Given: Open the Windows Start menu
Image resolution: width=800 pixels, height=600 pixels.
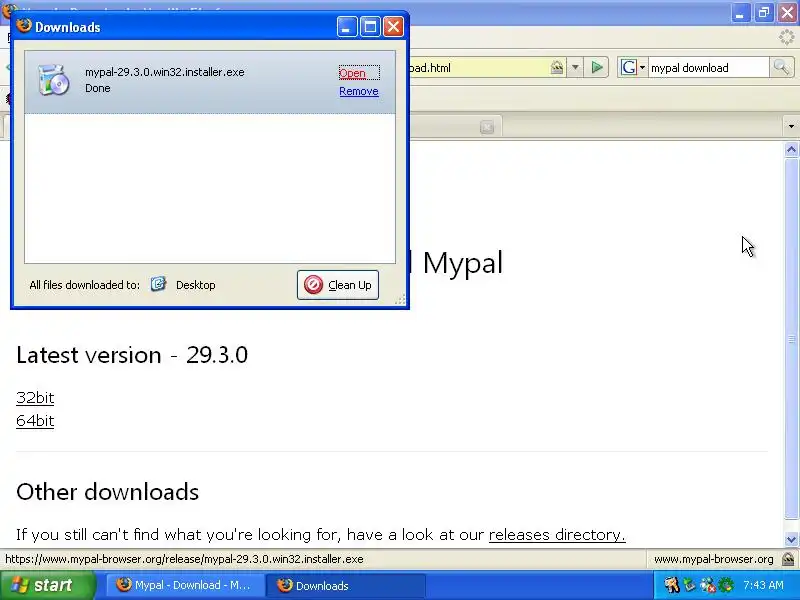Looking at the screenshot, I should click(x=47, y=585).
